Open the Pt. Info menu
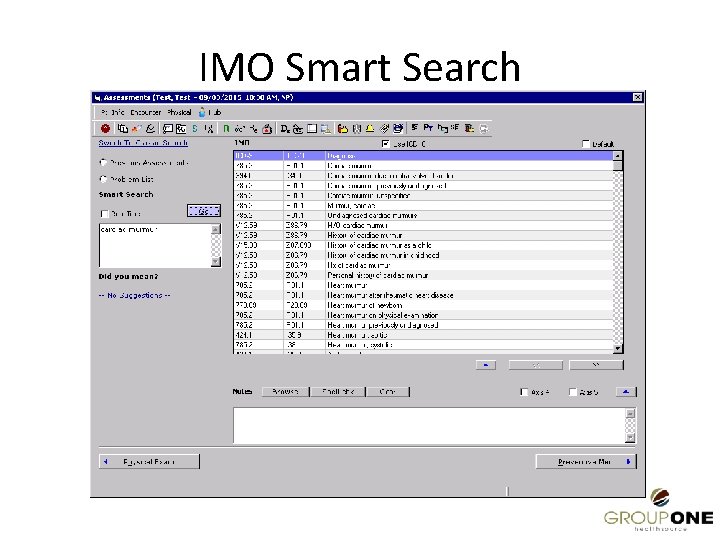Viewport: 720px width, 540px height. (112, 112)
